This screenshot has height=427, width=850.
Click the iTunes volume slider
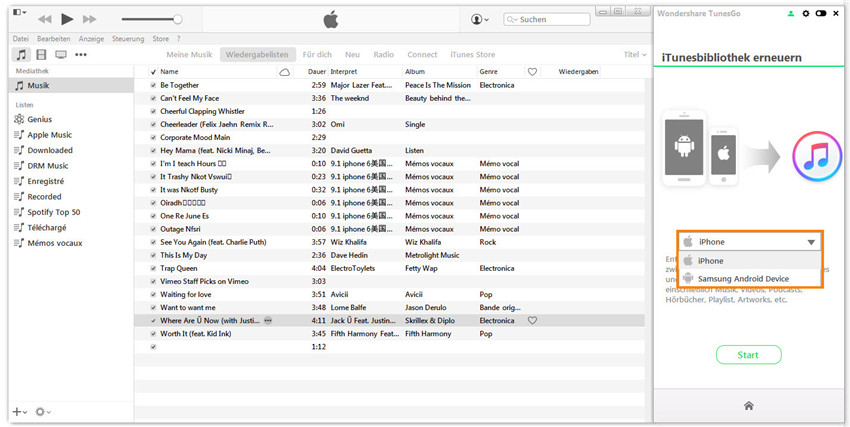tap(151, 20)
